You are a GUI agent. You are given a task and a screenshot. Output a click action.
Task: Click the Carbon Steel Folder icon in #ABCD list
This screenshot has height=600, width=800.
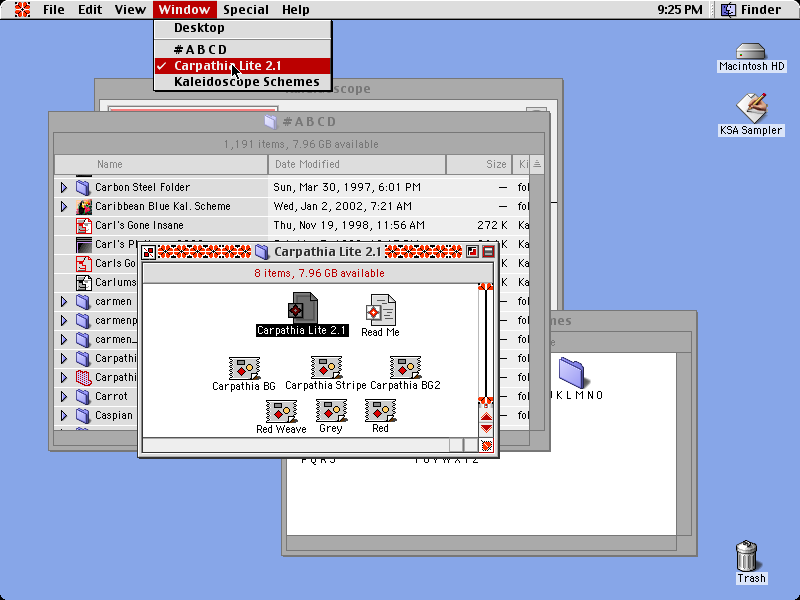[83, 187]
